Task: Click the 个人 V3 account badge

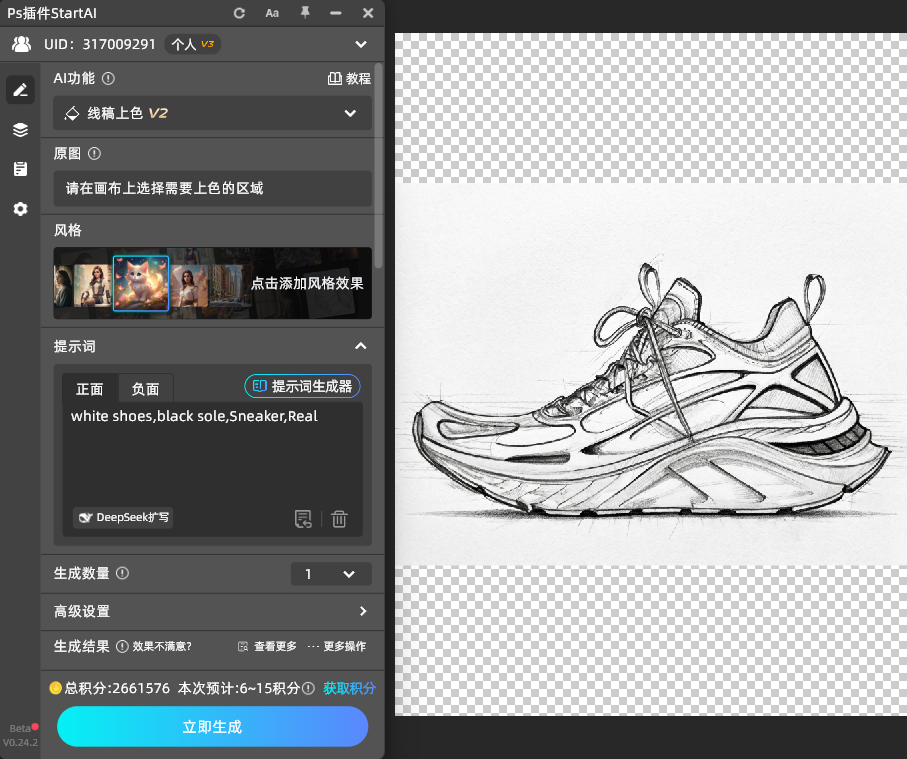Action: (193, 44)
